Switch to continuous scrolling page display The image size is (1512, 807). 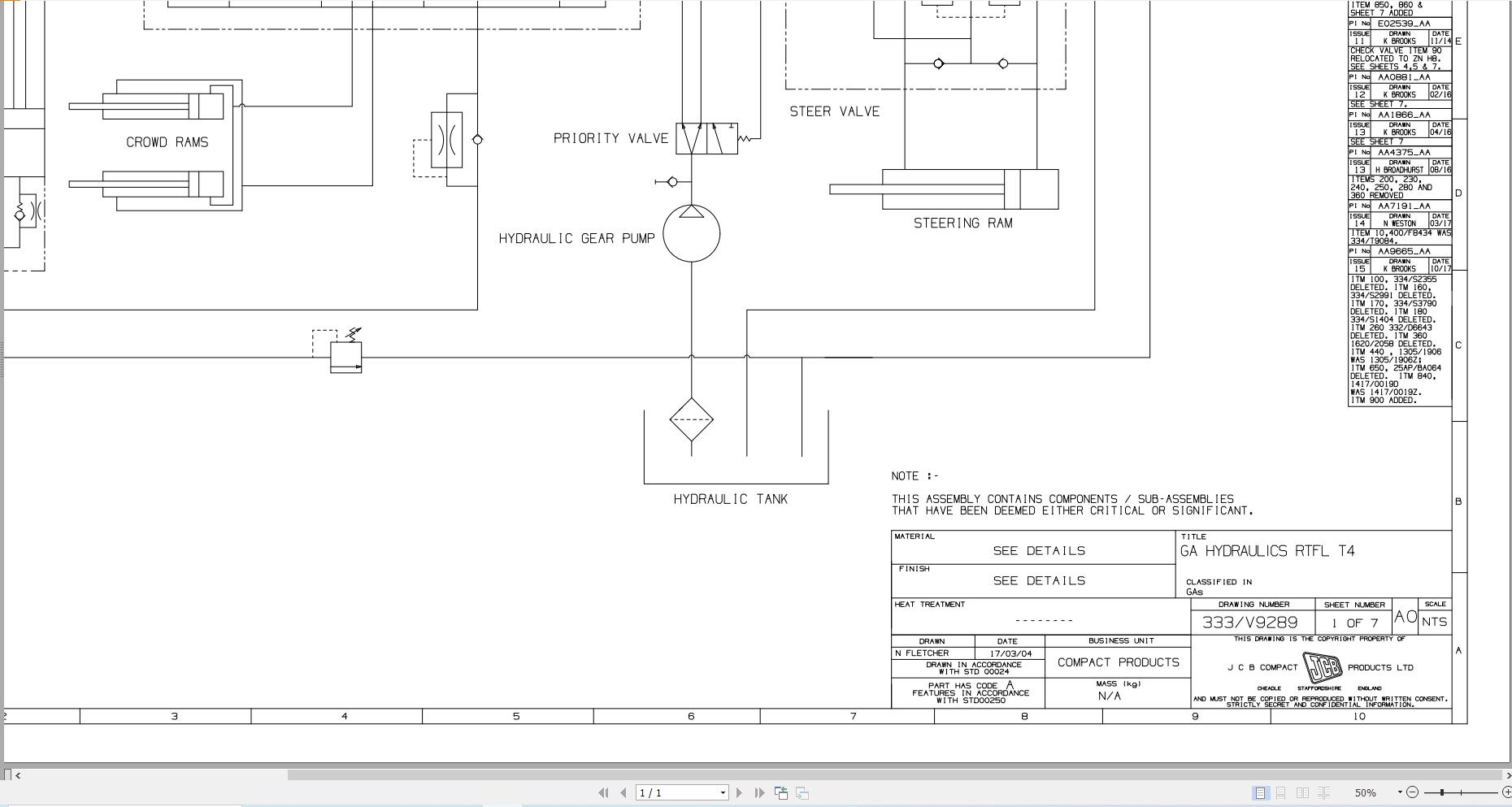point(1283,792)
